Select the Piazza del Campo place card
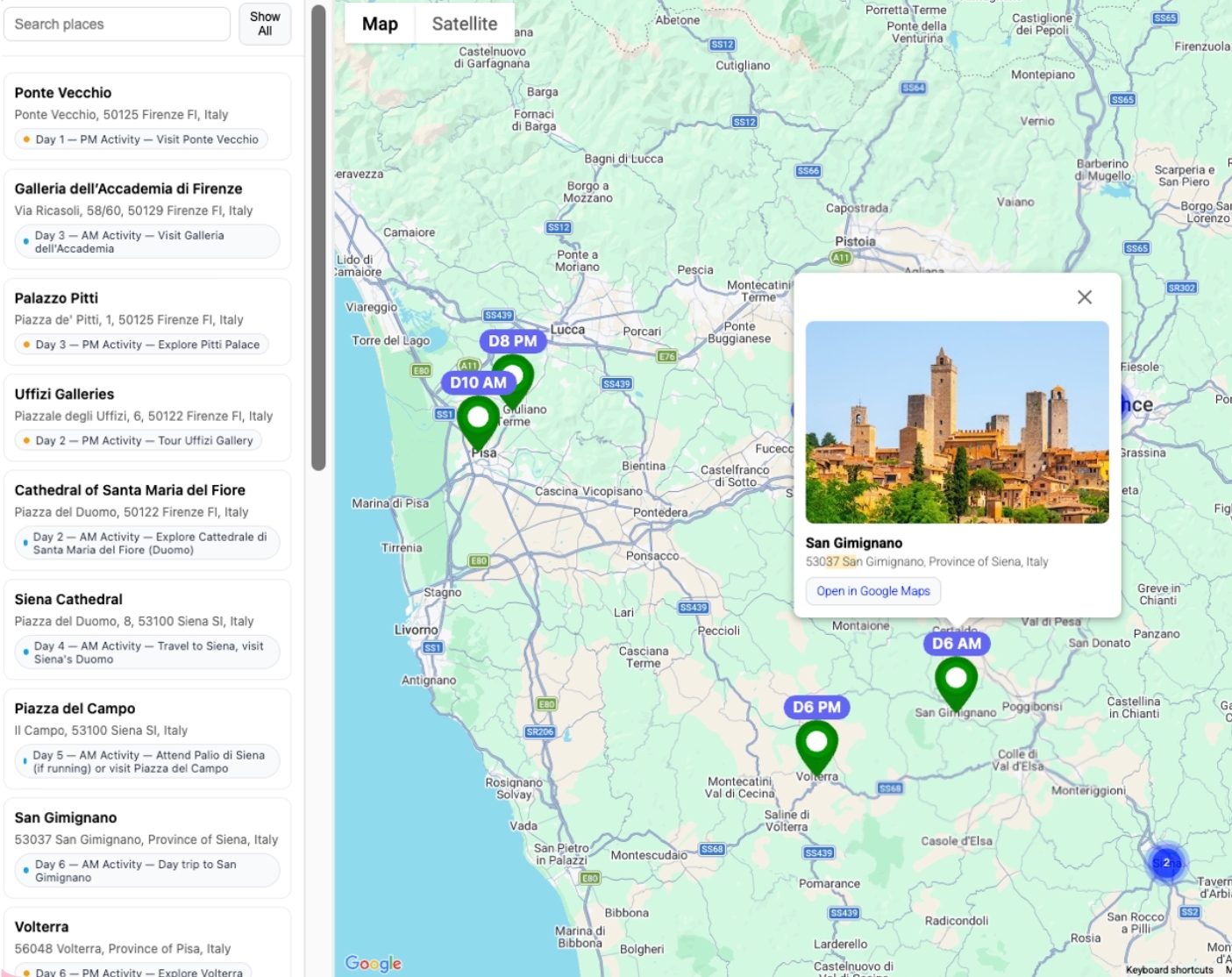Viewport: 1232px width, 977px height. click(x=147, y=738)
